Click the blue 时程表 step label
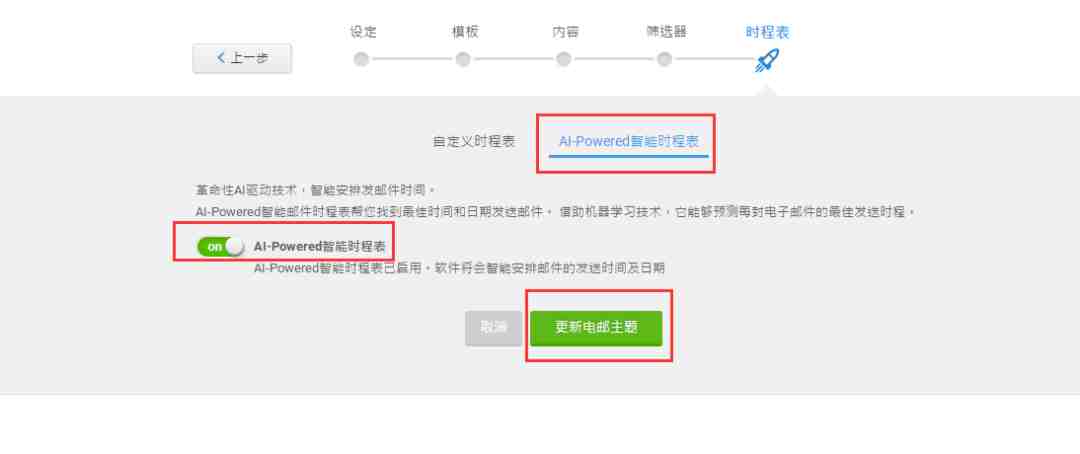 767,32
